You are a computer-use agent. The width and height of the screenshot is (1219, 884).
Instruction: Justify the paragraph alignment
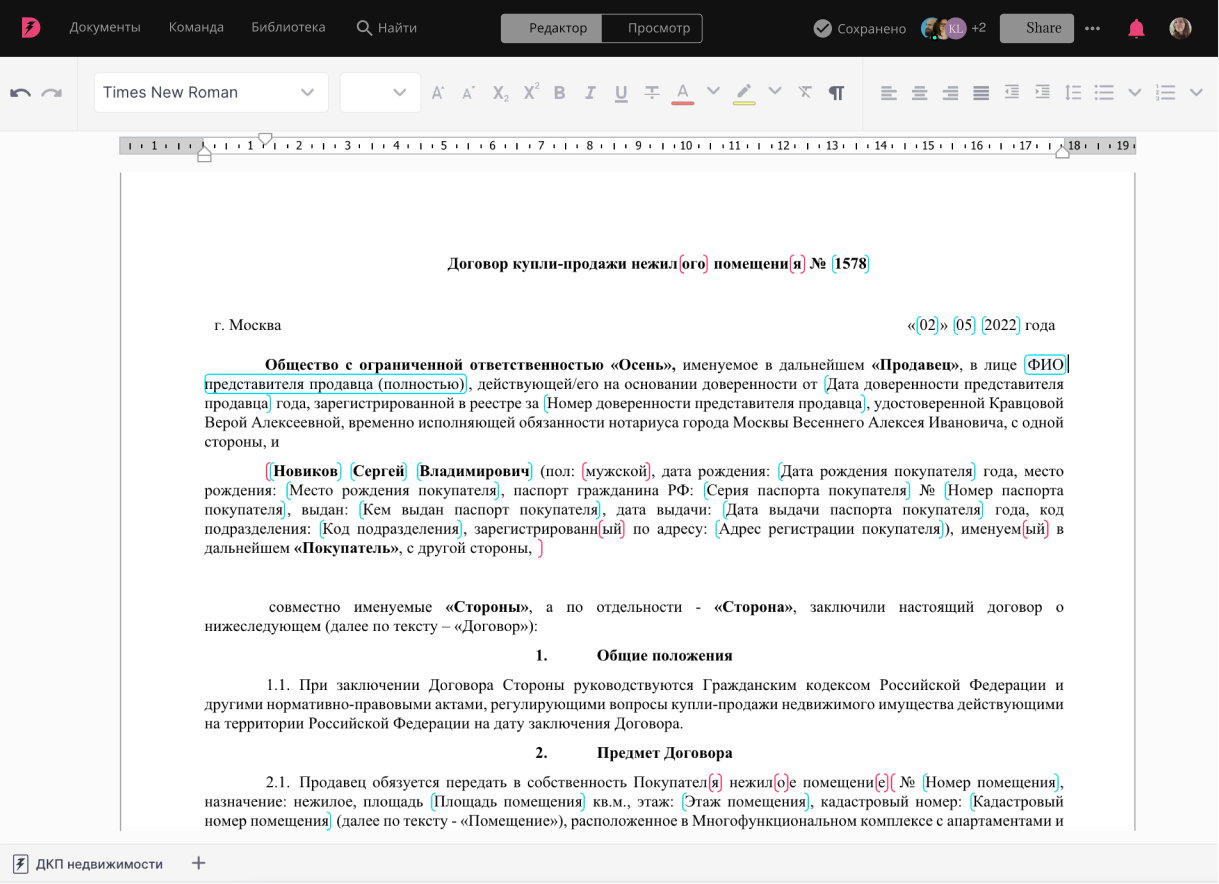pyautogui.click(x=980, y=92)
